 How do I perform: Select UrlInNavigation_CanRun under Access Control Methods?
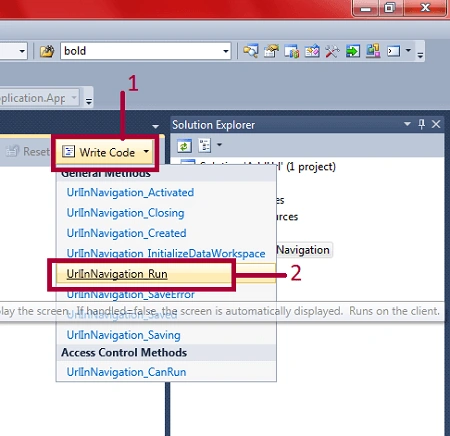[126, 372]
